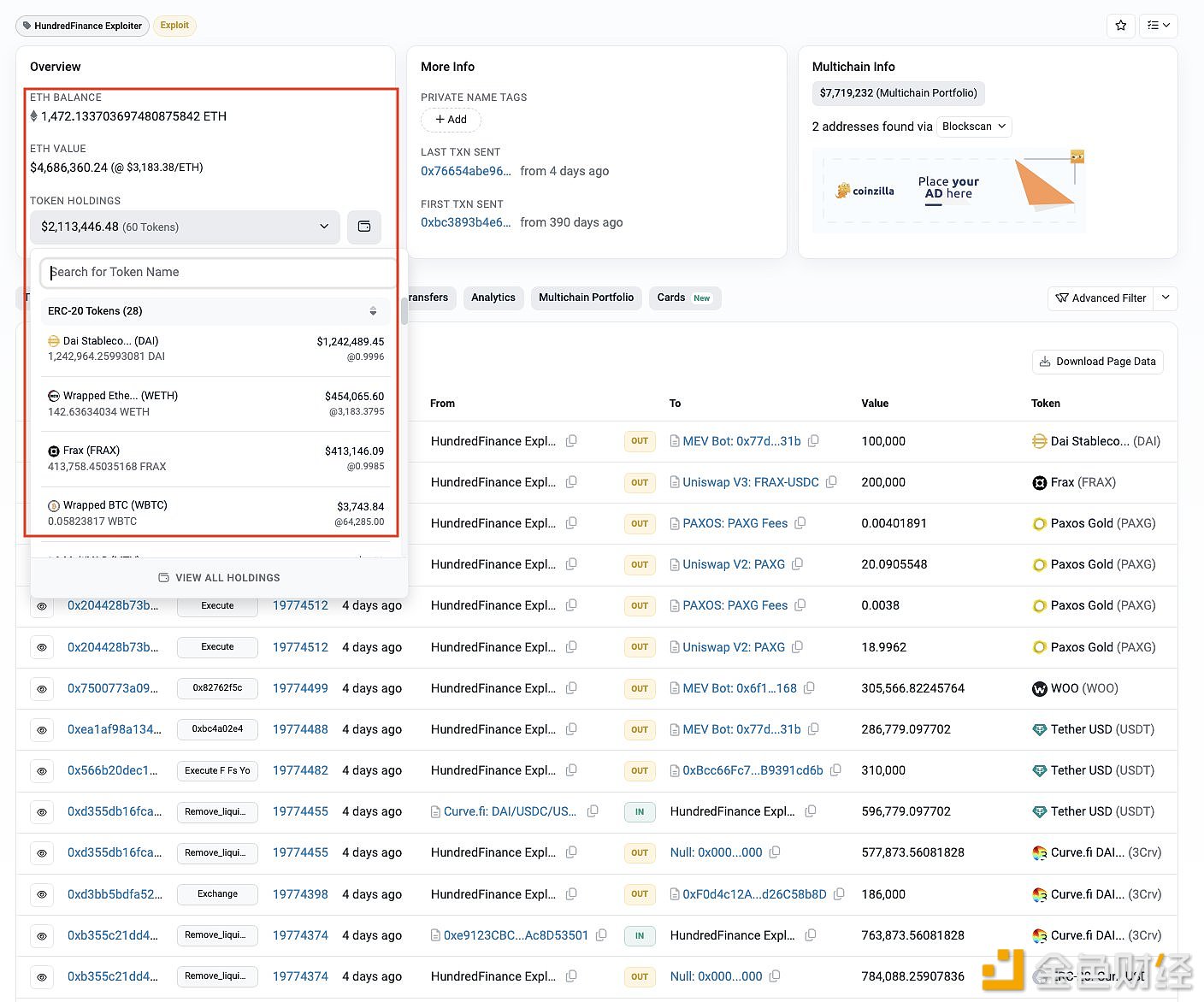Click the sort icon for ERC-20 Tokens
The height and width of the screenshot is (1002, 1204).
click(373, 311)
